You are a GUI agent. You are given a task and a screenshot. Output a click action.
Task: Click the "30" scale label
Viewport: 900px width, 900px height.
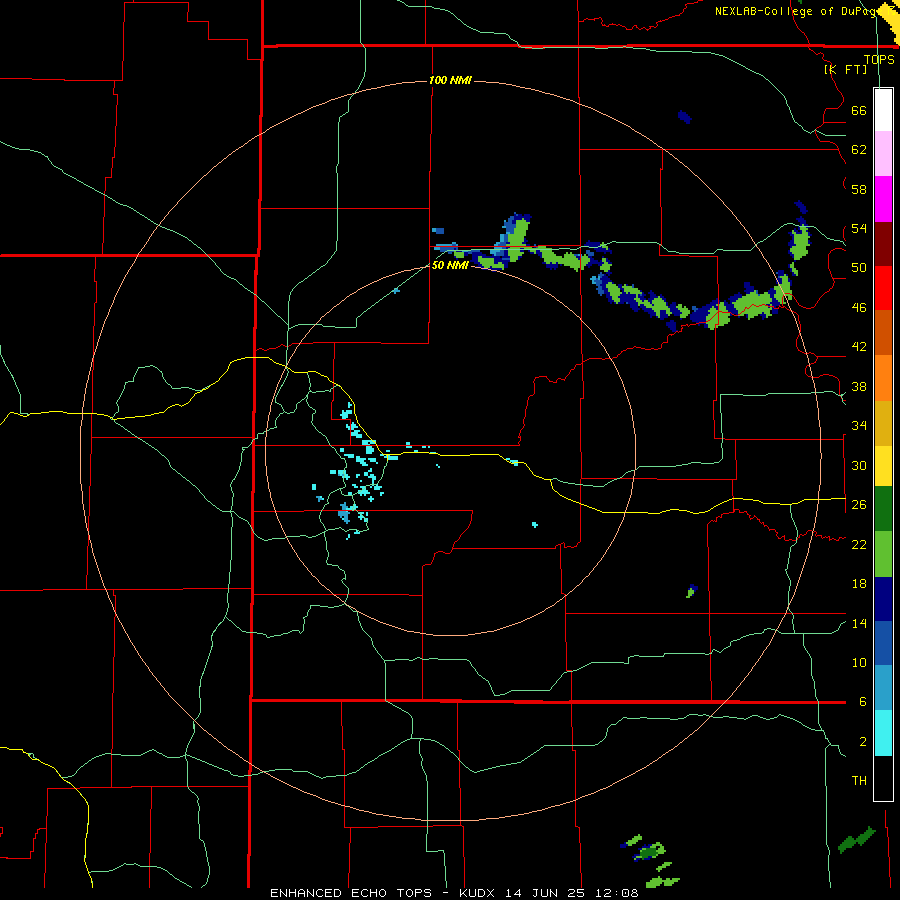859,465
